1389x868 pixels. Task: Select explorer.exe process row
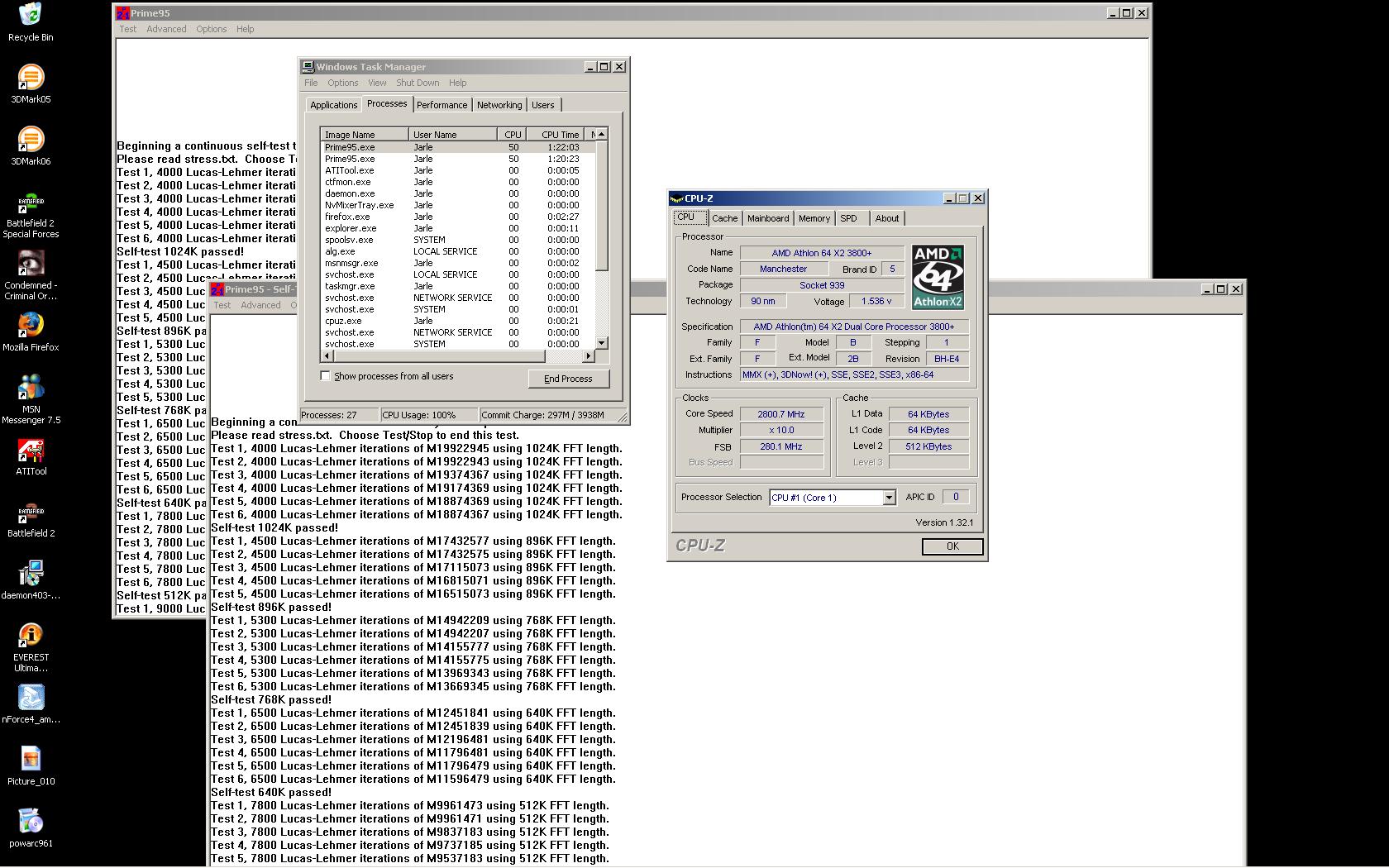(458, 228)
